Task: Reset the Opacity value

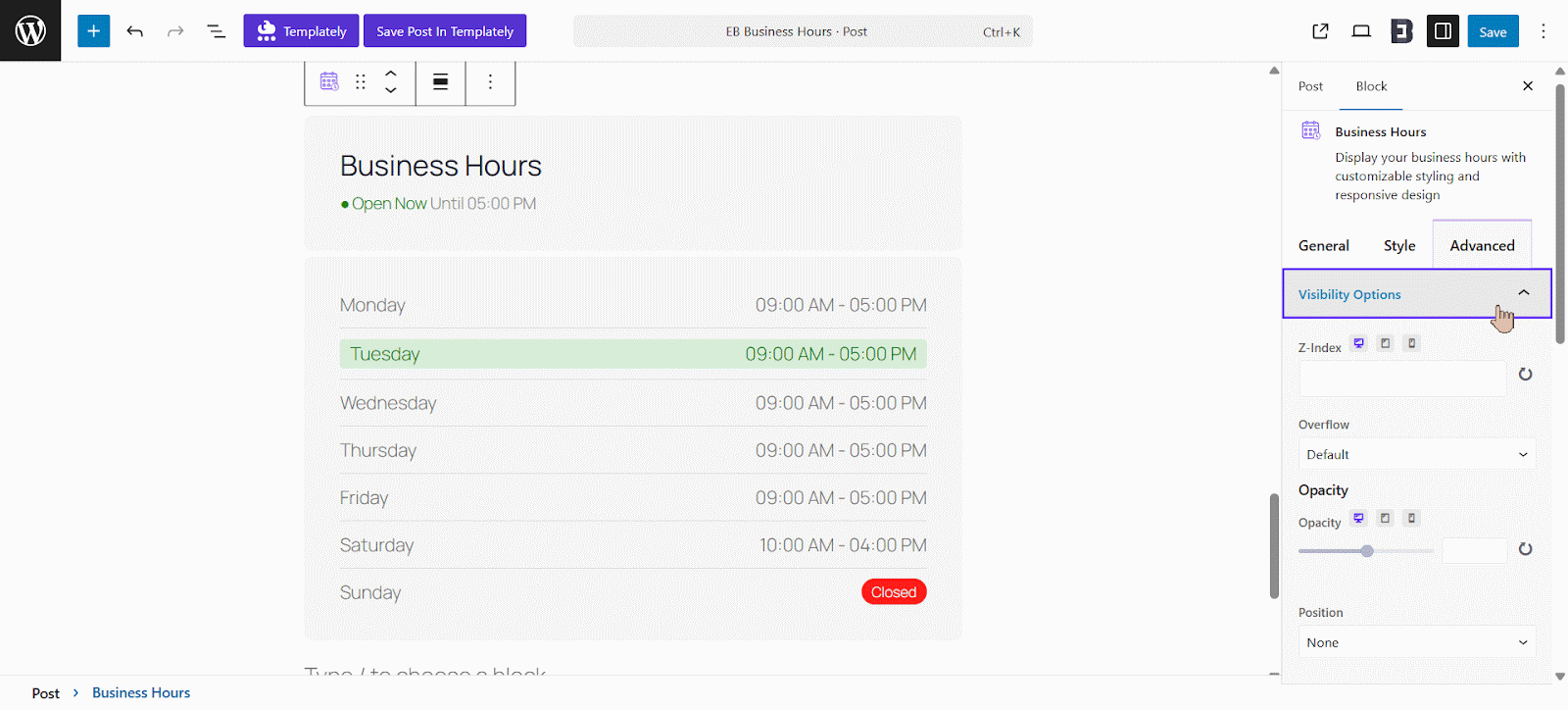Action: tap(1525, 549)
